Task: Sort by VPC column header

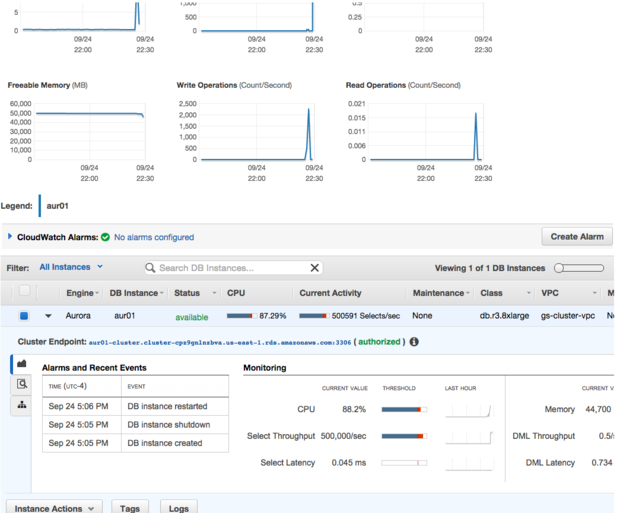Action: tap(568, 293)
